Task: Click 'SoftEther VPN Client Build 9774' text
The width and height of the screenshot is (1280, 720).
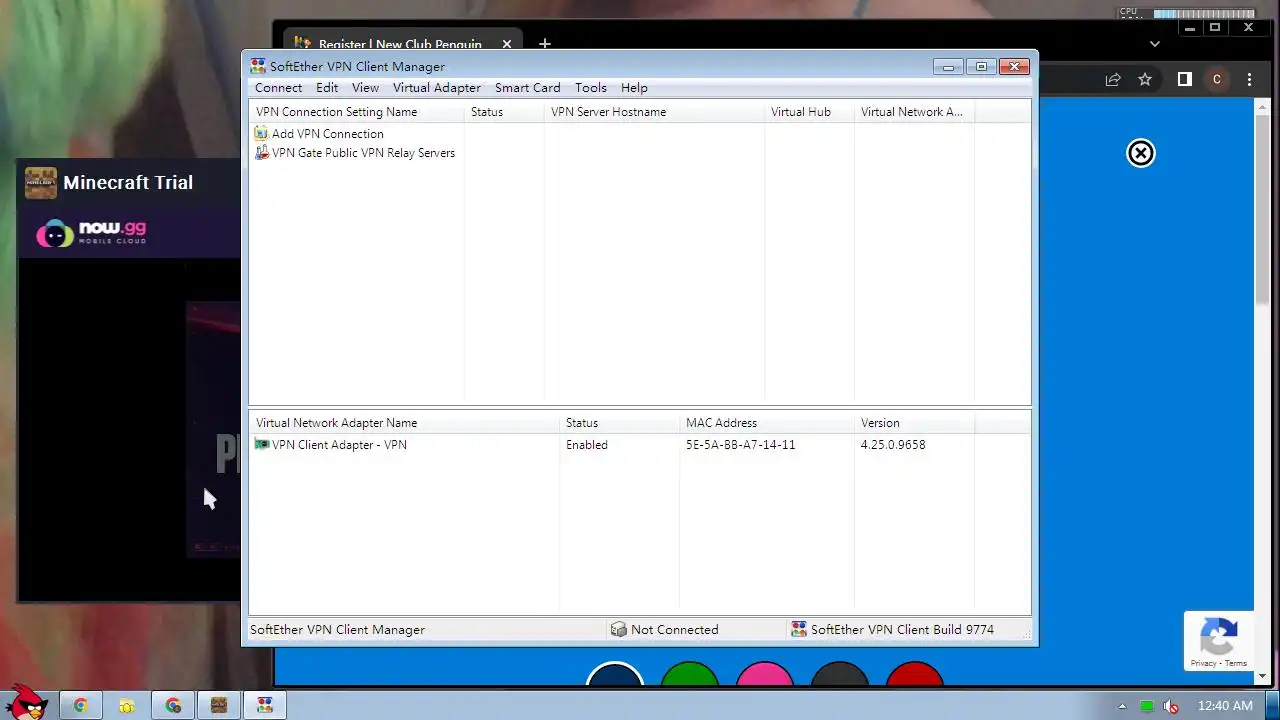Action: (902, 630)
